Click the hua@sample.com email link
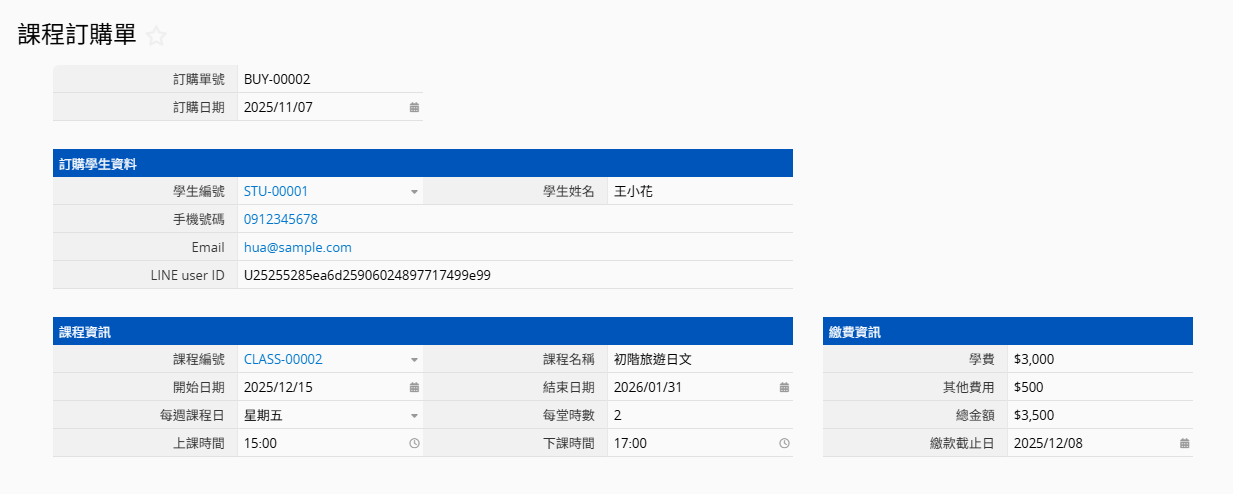1233x494 pixels. [x=298, y=247]
